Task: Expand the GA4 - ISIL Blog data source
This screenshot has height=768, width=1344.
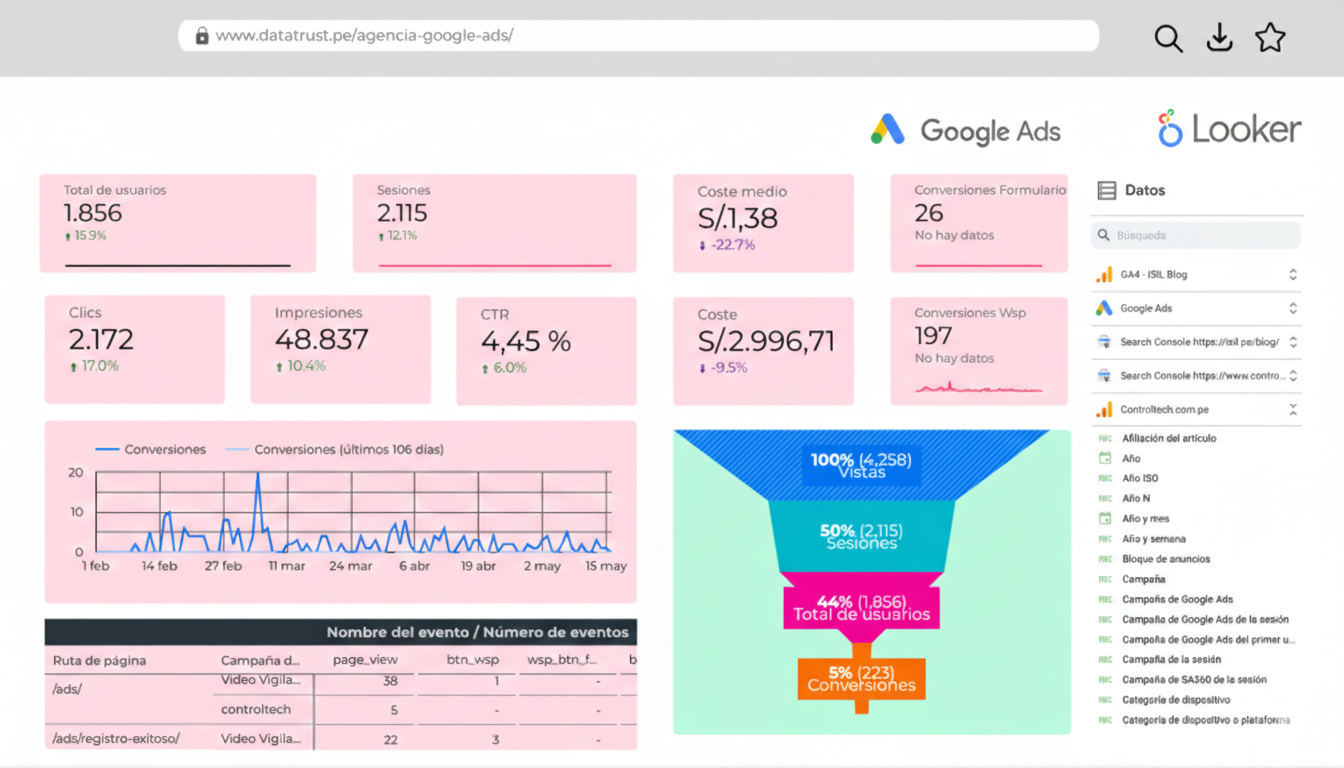Action: 1293,275
